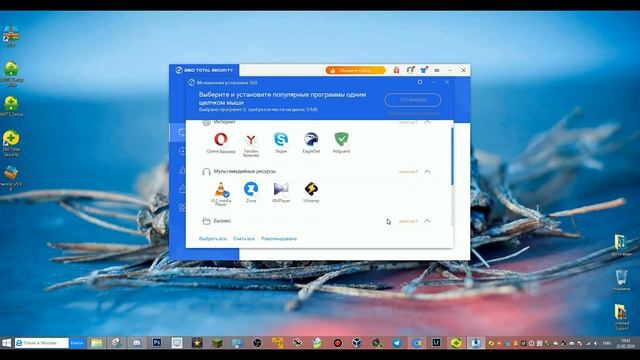640x360 pixels.
Task: Select the Opera browser icon
Action: (221, 139)
